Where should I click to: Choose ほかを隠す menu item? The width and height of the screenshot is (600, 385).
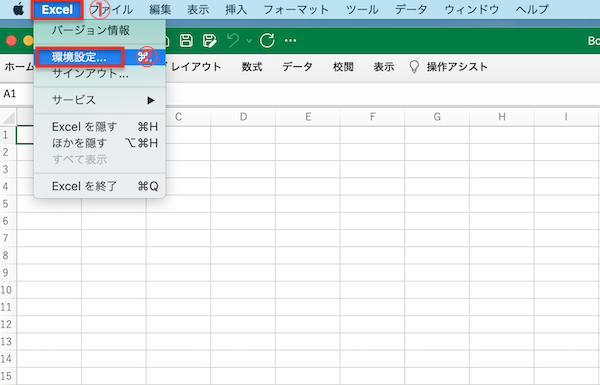pyautogui.click(x=100, y=143)
